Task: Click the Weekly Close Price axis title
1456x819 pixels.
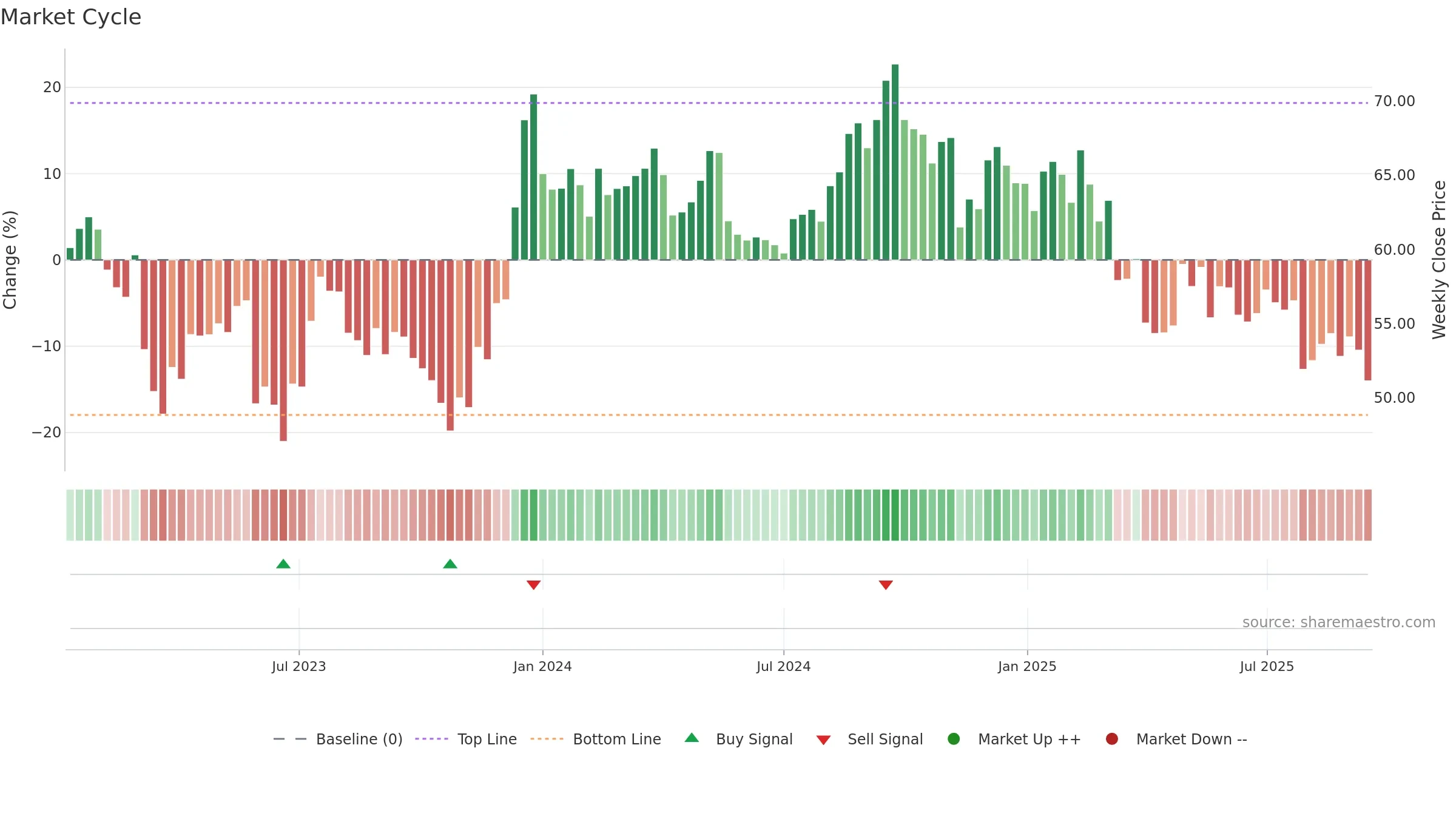Action: [1439, 260]
